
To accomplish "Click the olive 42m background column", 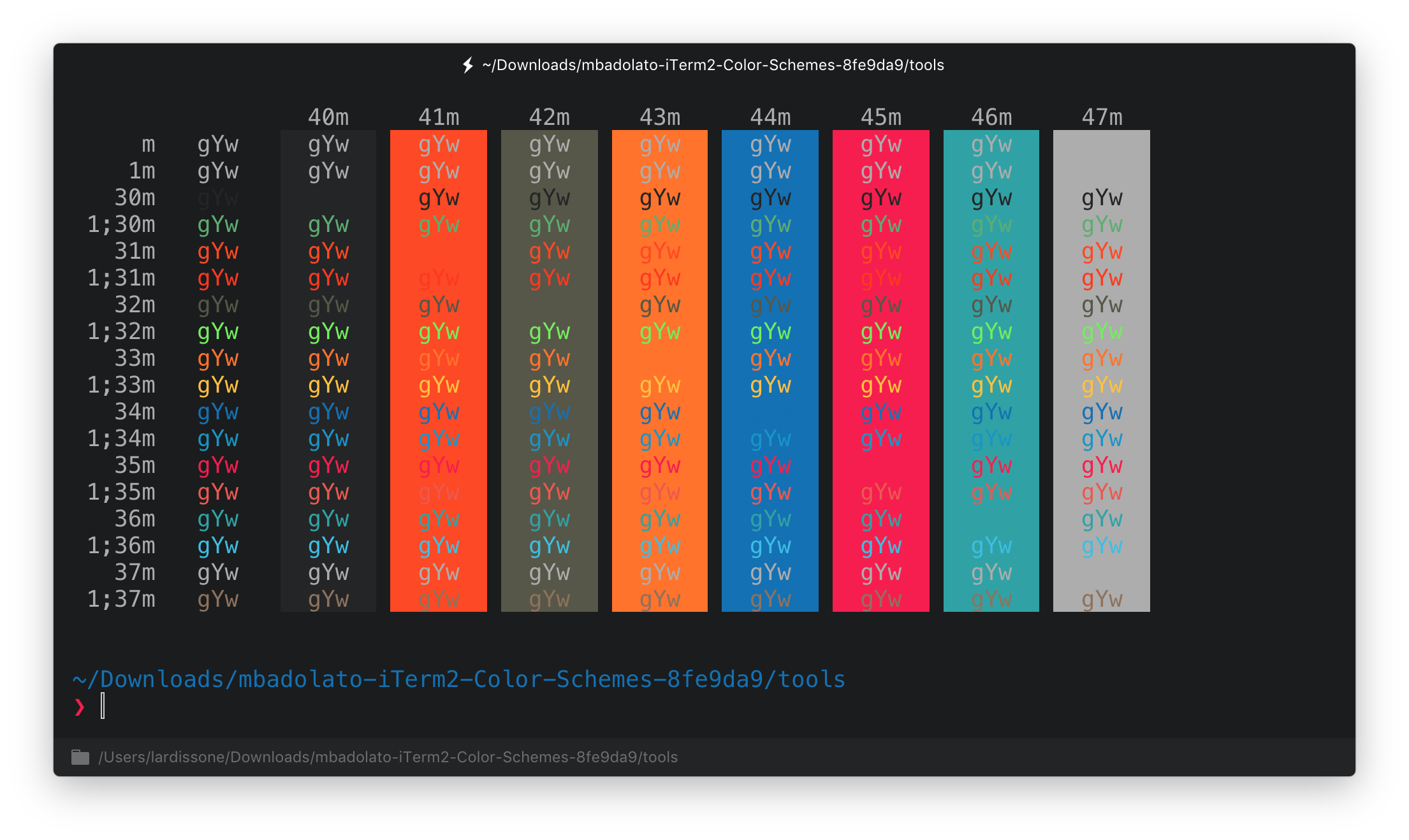I will coord(550,306).
